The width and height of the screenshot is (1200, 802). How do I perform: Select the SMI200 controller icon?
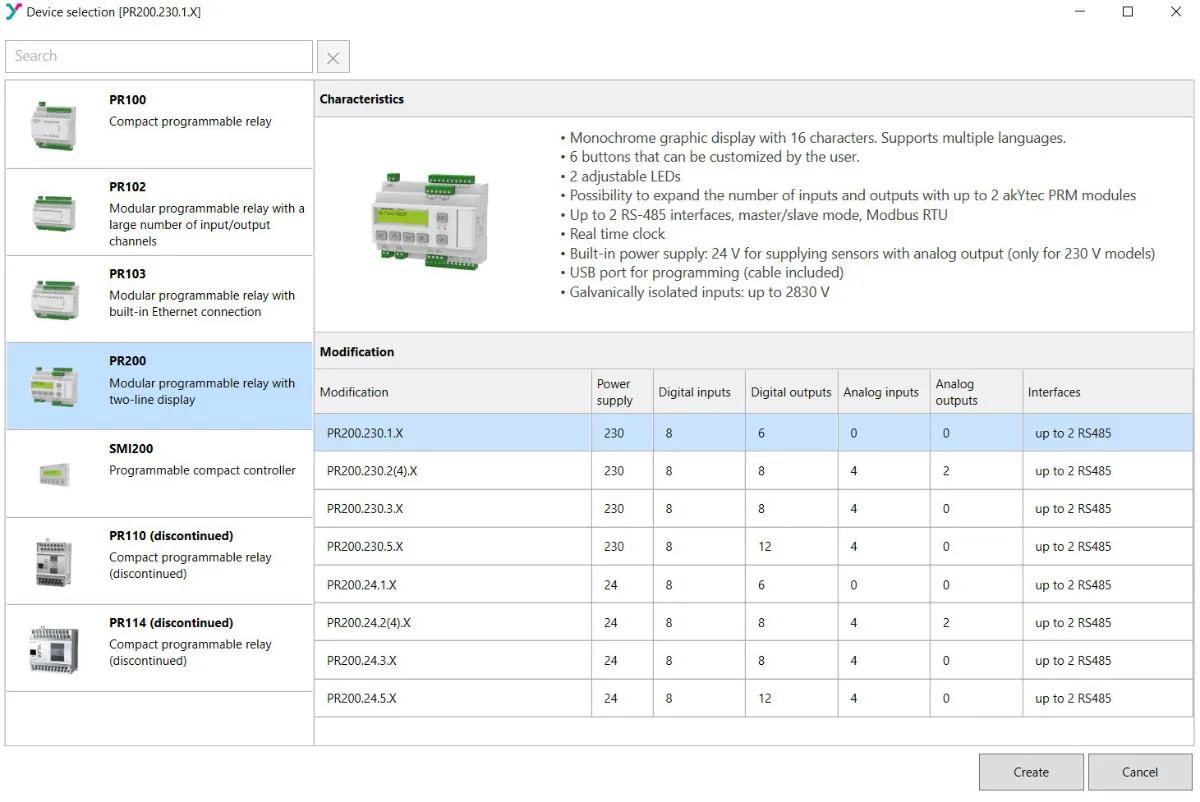pyautogui.click(x=54, y=473)
